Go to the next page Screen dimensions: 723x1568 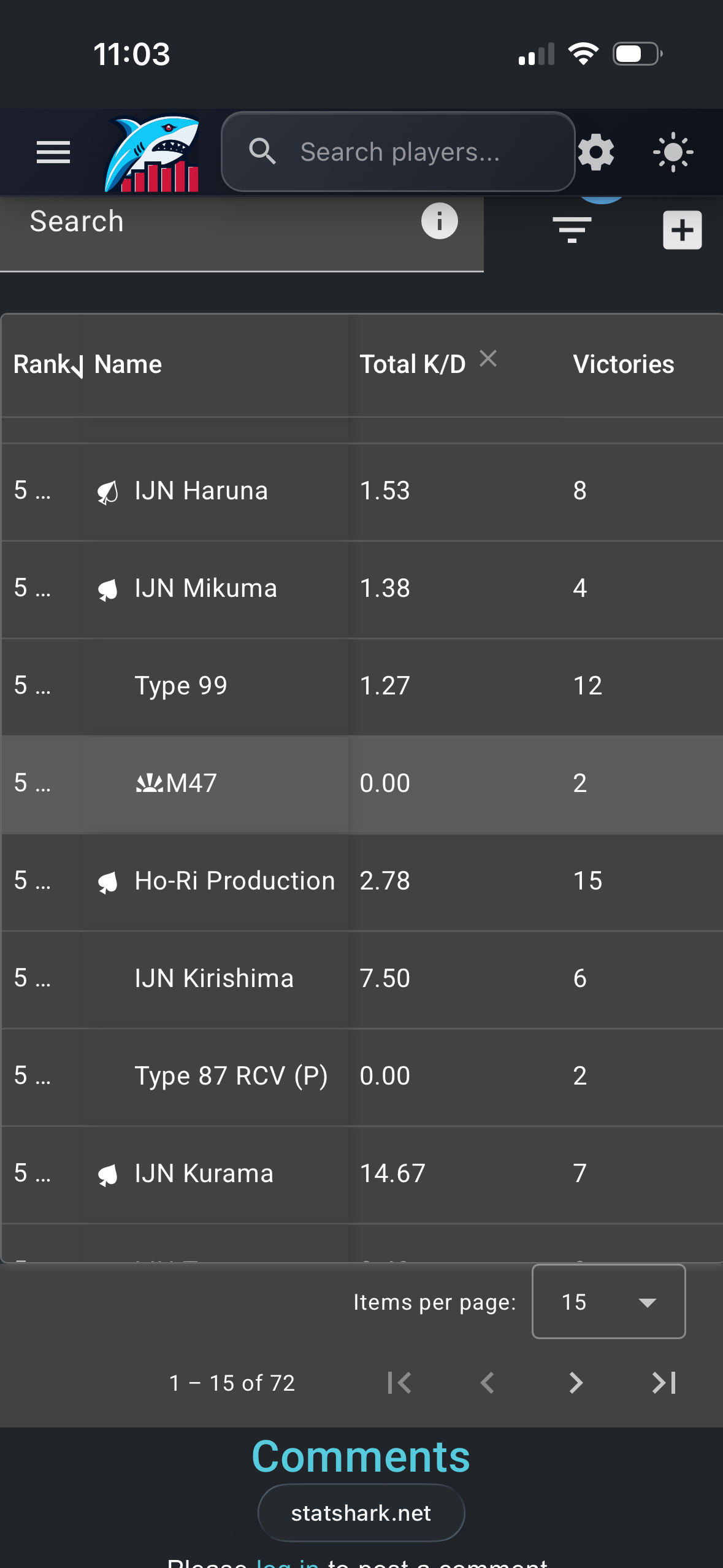coord(575,1383)
